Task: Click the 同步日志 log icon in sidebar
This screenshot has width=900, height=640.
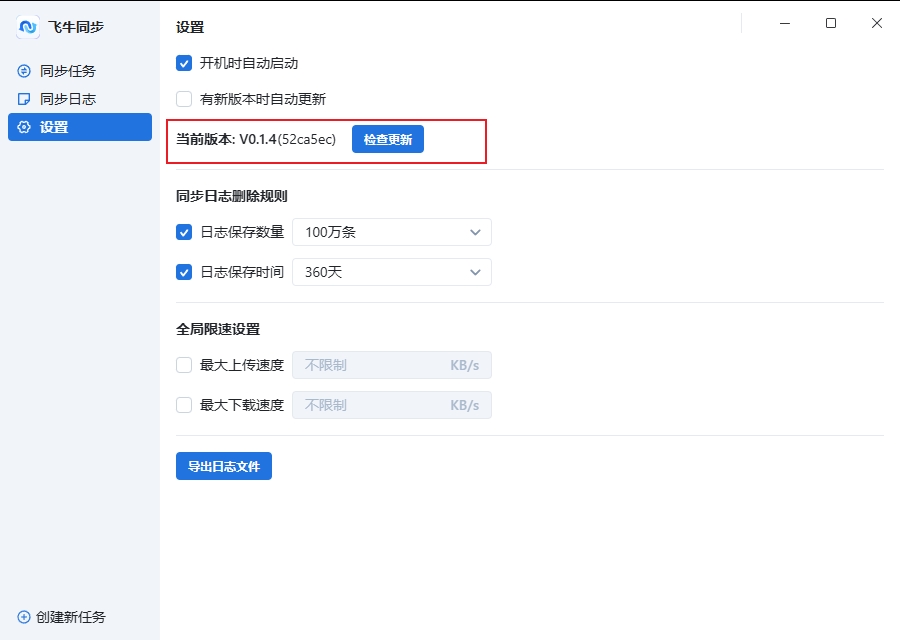Action: [25, 99]
